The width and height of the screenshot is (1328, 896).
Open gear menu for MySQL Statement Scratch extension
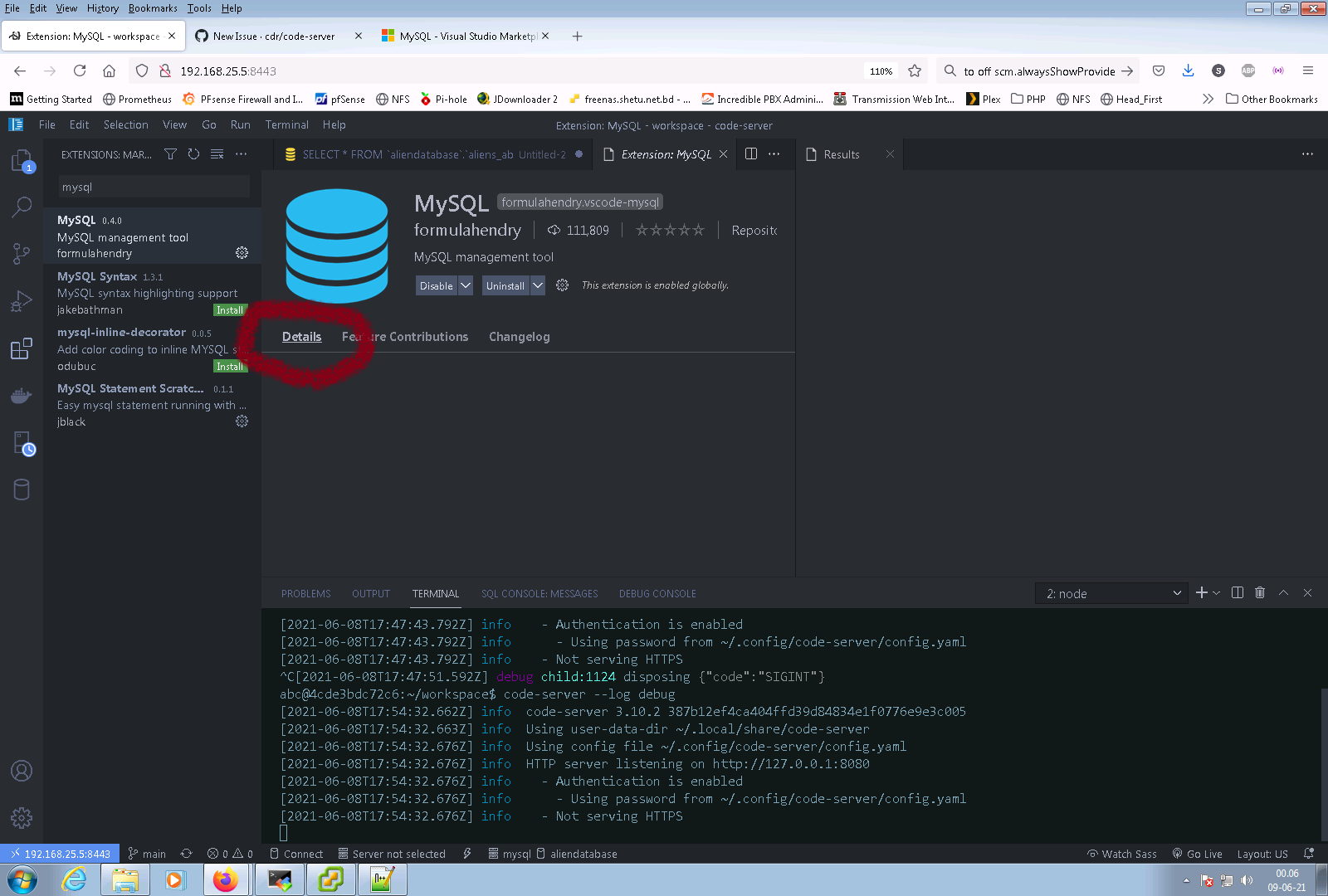242,421
